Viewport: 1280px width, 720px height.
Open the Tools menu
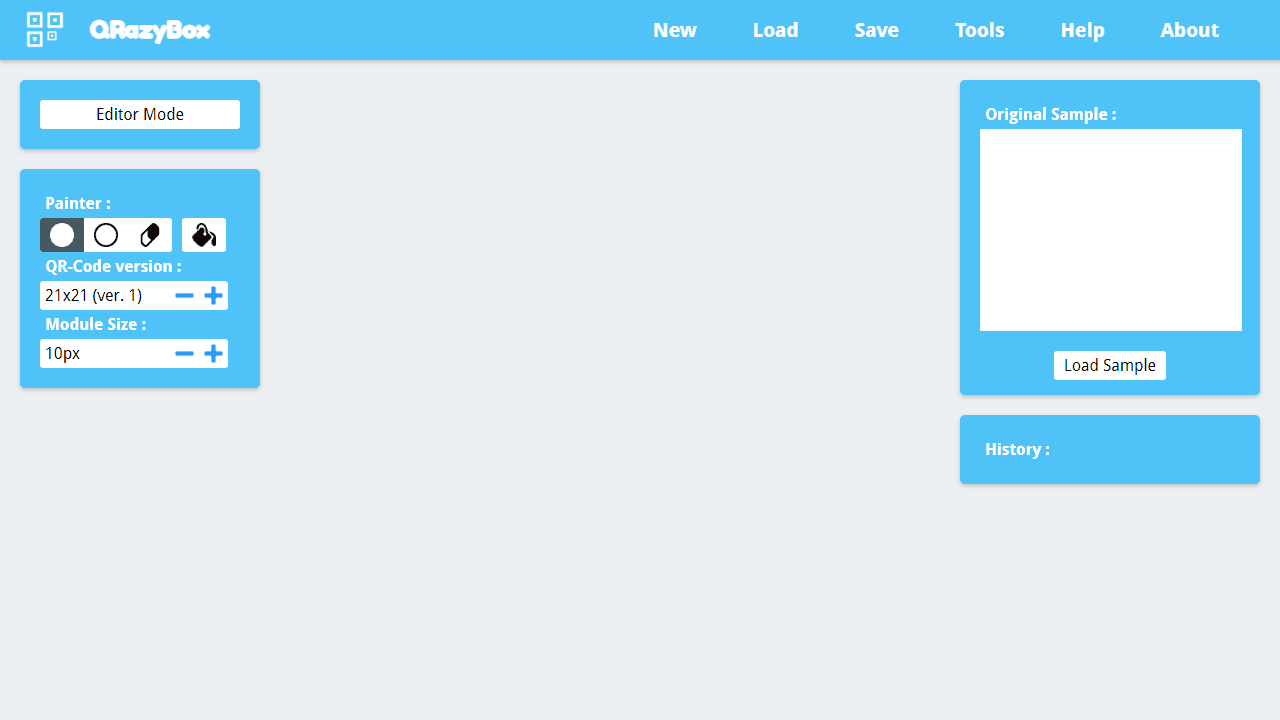(x=980, y=30)
